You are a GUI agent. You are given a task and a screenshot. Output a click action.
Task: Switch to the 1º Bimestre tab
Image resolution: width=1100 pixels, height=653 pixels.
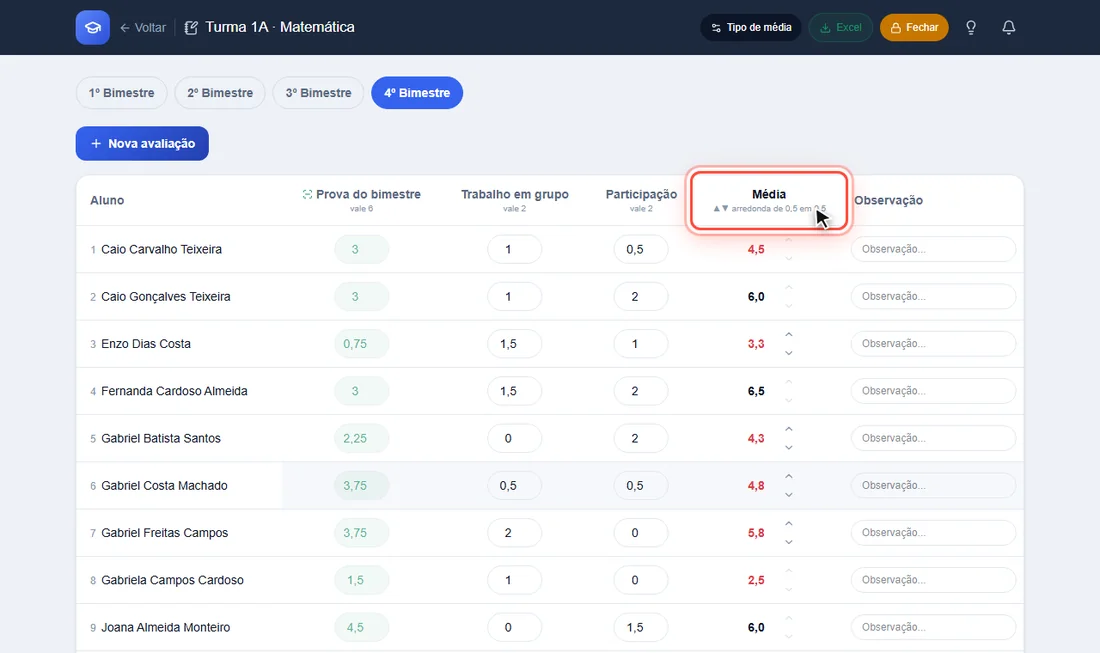121,93
